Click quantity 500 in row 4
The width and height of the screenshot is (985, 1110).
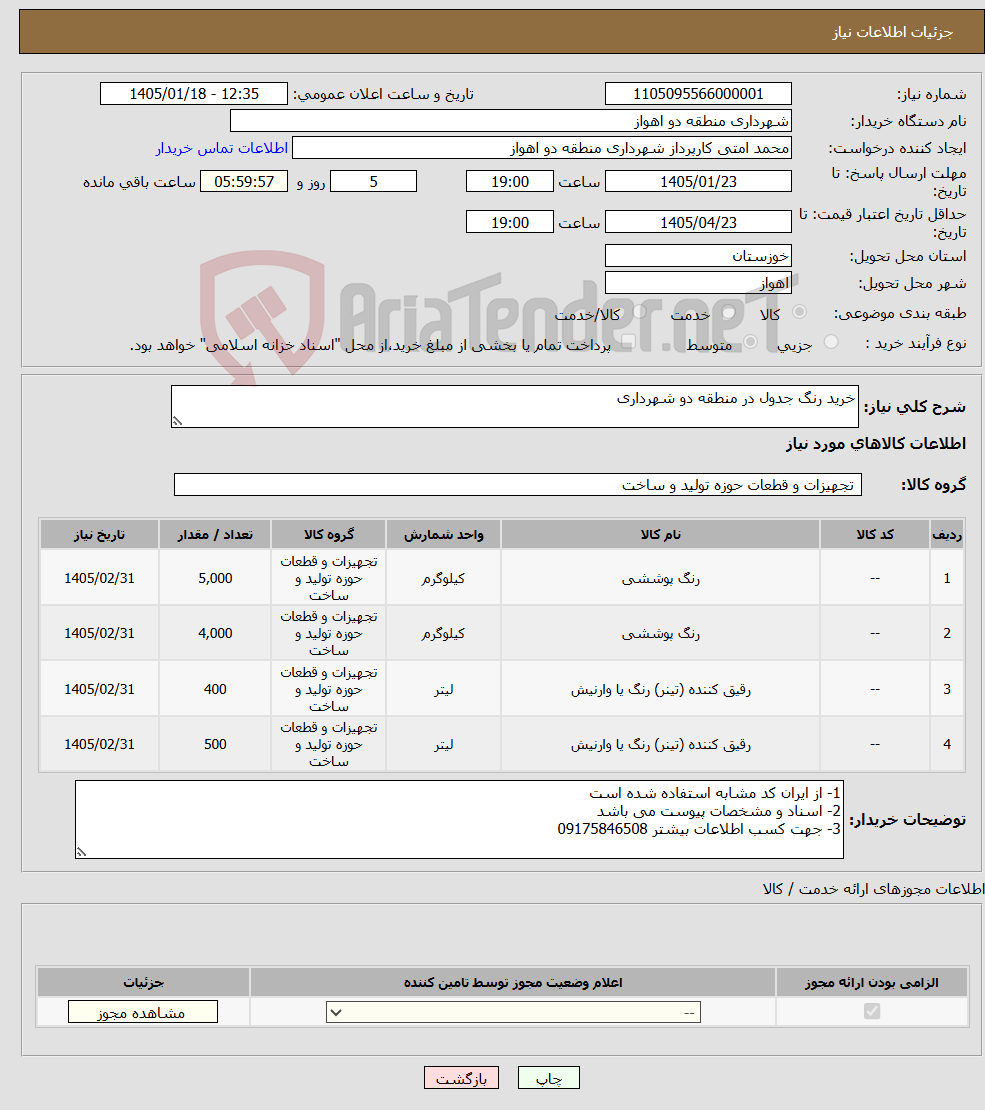tap(215, 744)
